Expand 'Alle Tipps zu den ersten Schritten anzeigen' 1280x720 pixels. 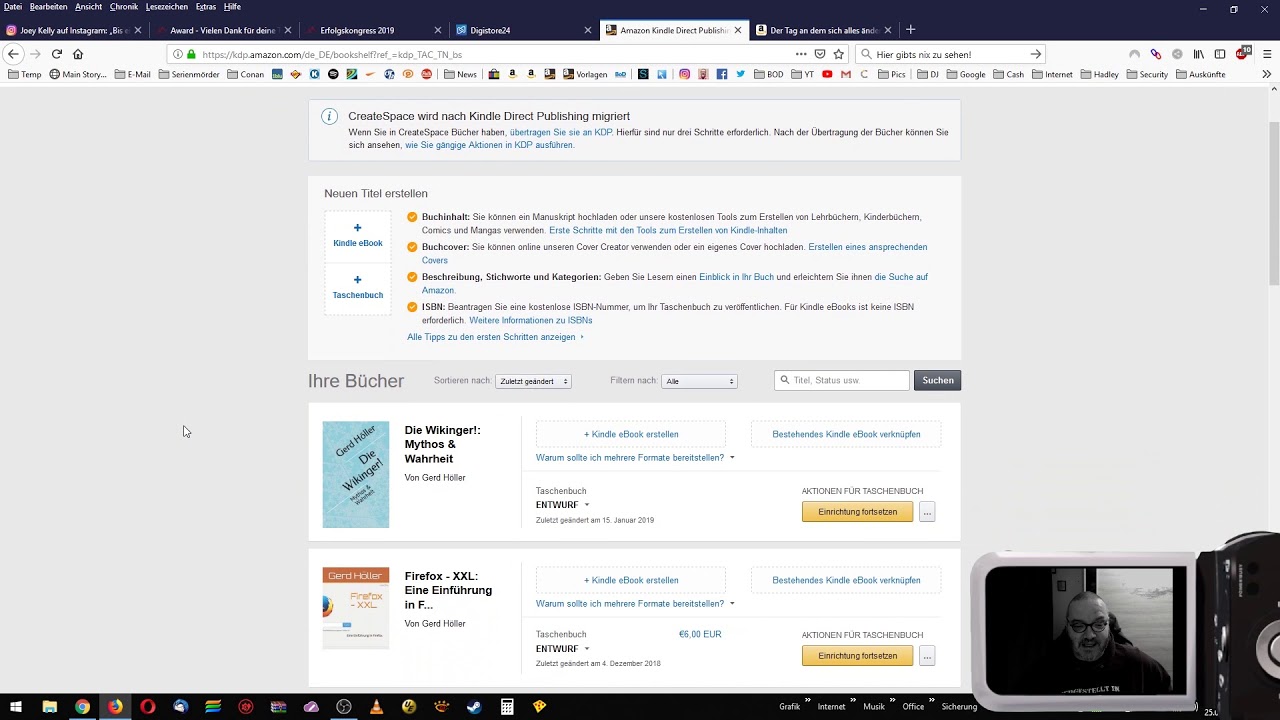(495, 337)
